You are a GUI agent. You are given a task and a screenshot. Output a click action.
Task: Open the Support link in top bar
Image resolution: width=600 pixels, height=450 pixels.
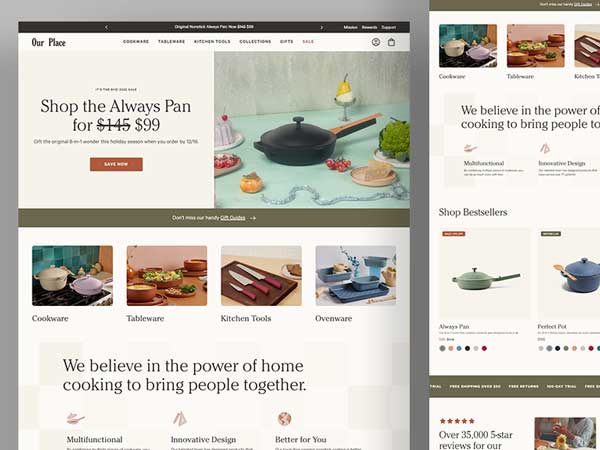click(388, 27)
